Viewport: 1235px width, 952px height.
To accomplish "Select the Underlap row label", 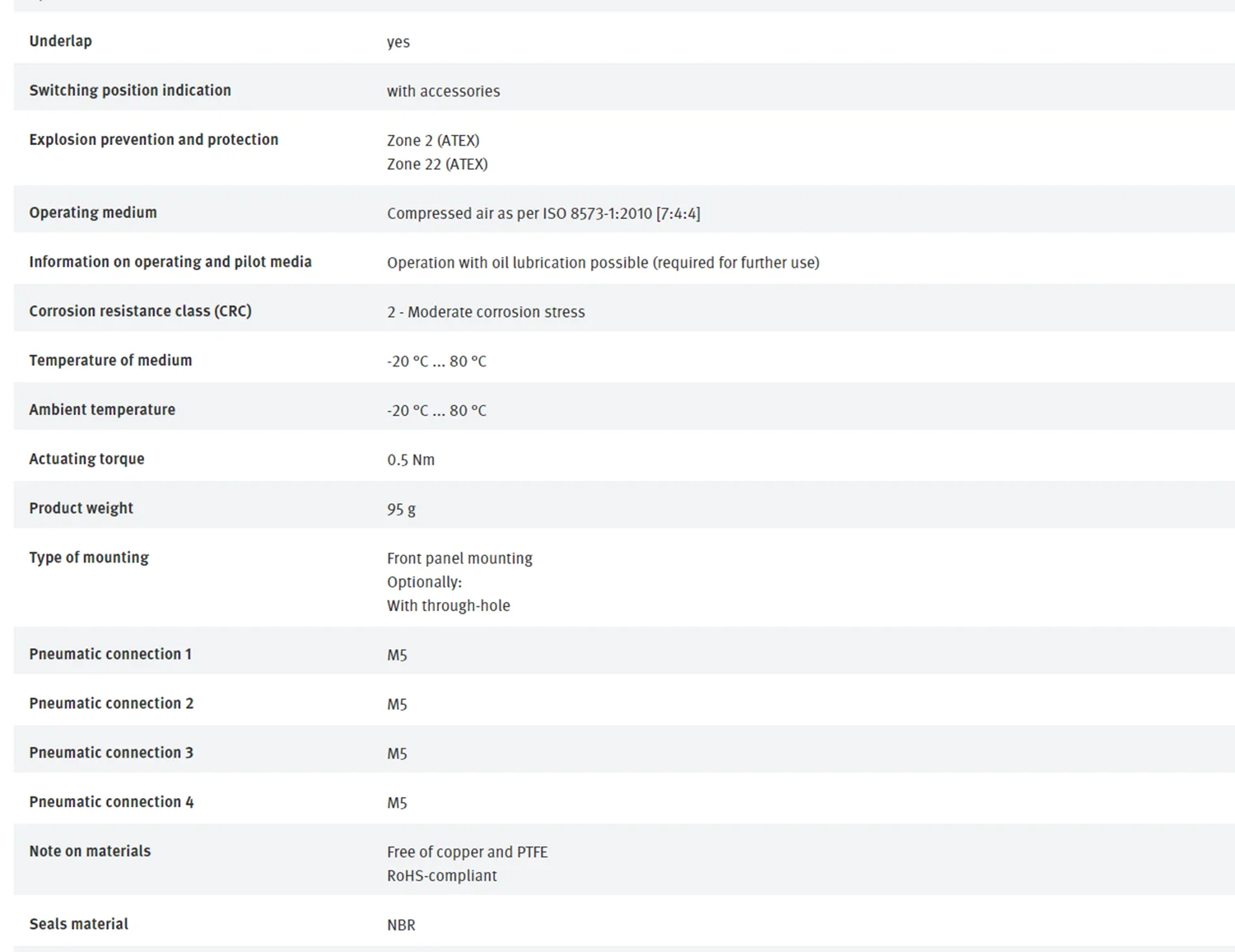I will point(60,41).
